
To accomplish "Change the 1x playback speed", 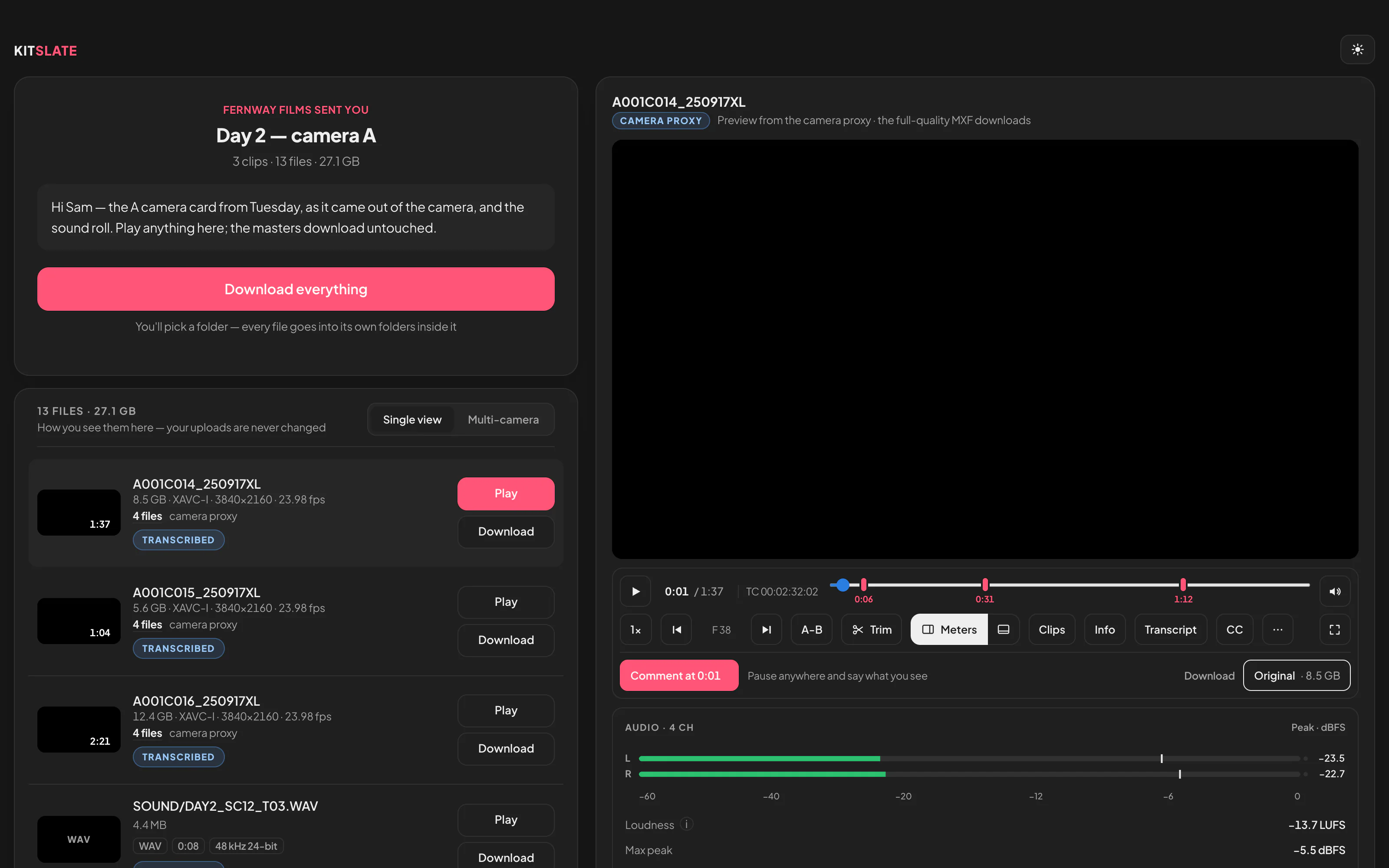I will 635,630.
